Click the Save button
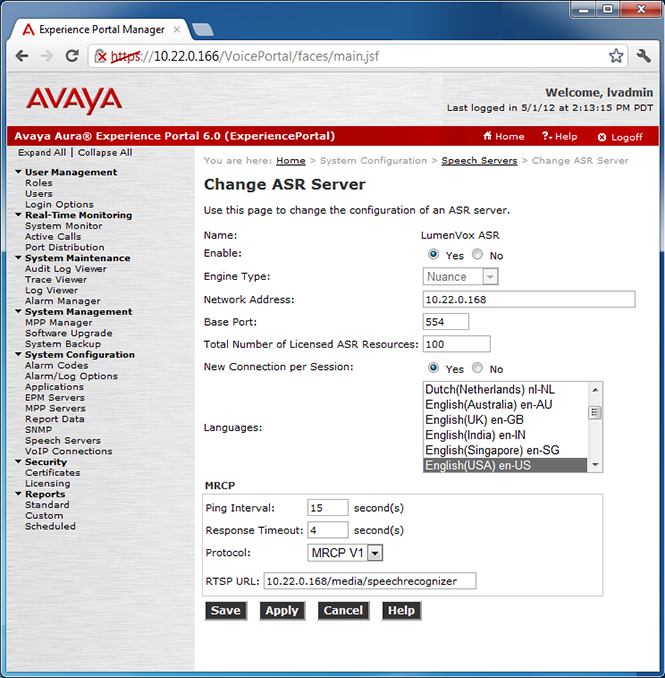Image resolution: width=665 pixels, height=678 pixels. [x=226, y=611]
